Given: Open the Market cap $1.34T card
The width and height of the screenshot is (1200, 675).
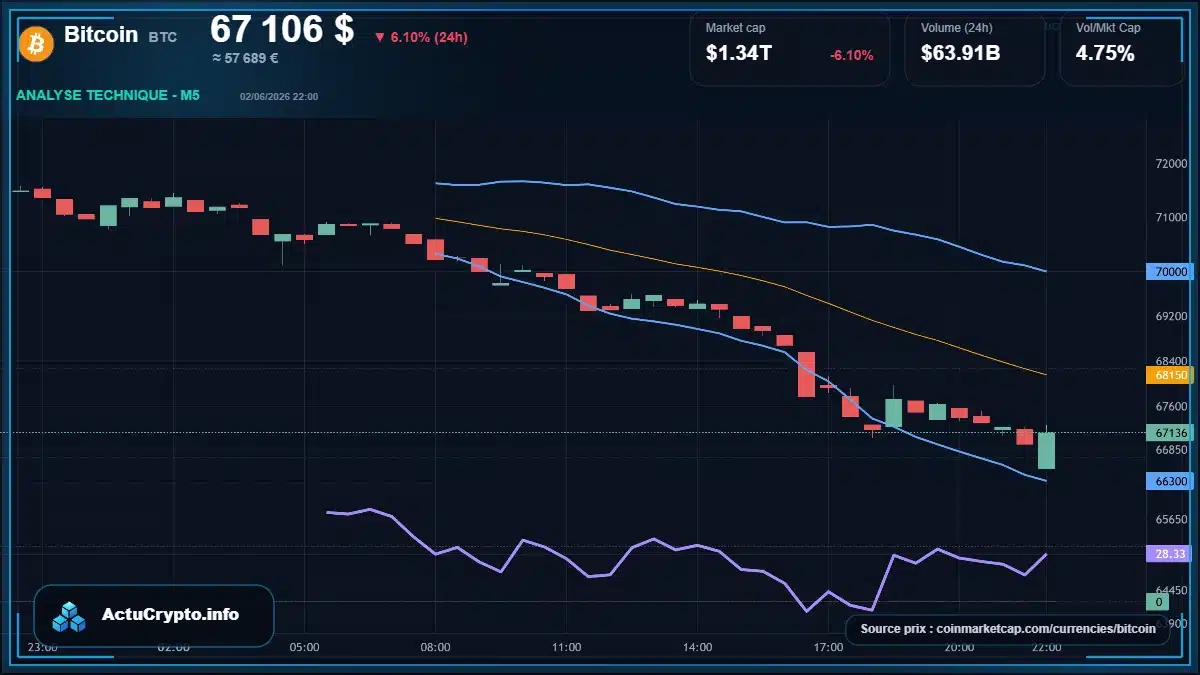Looking at the screenshot, I should point(789,49).
